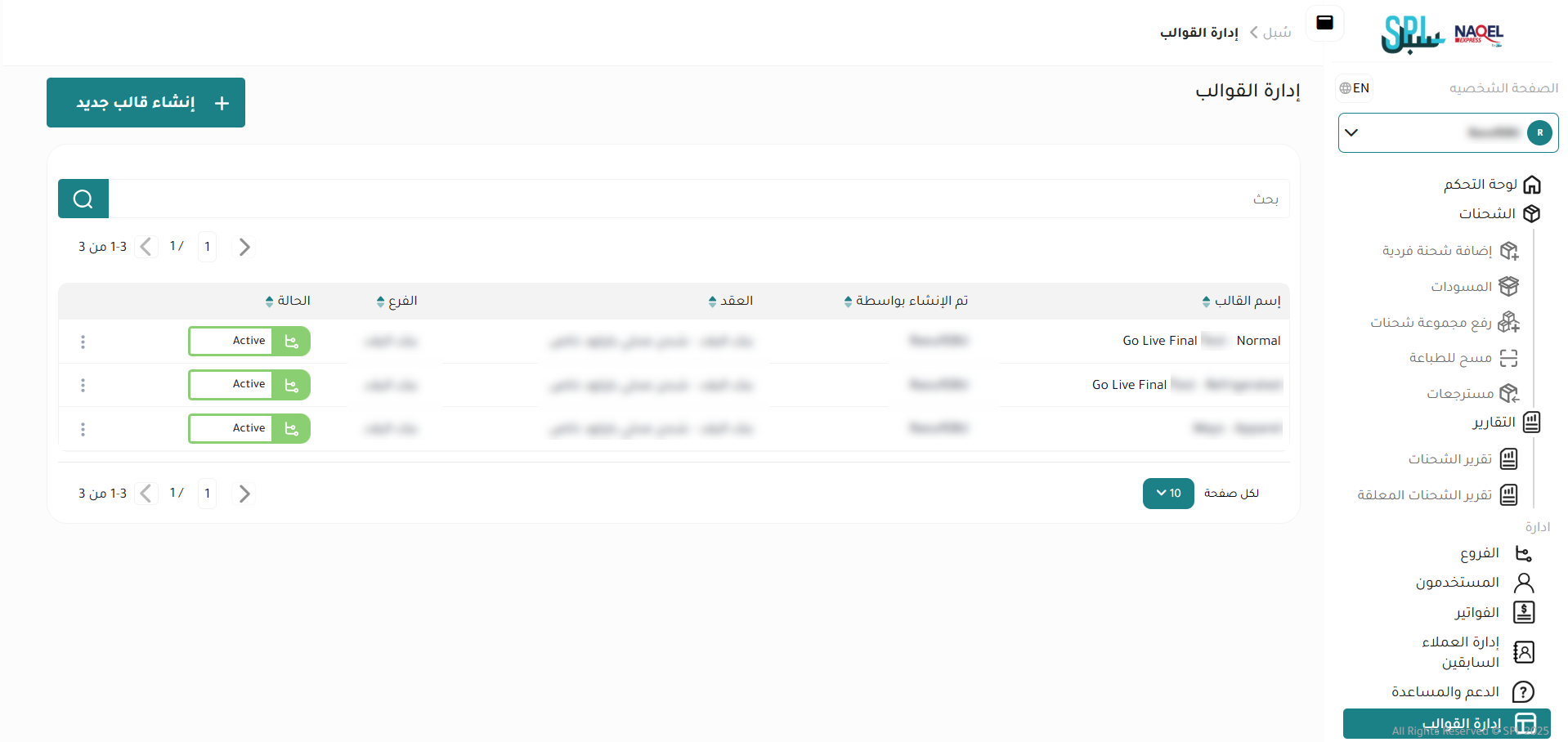Open three-dot menu for the third template row
The height and width of the screenshot is (742, 1568).
[x=83, y=429]
